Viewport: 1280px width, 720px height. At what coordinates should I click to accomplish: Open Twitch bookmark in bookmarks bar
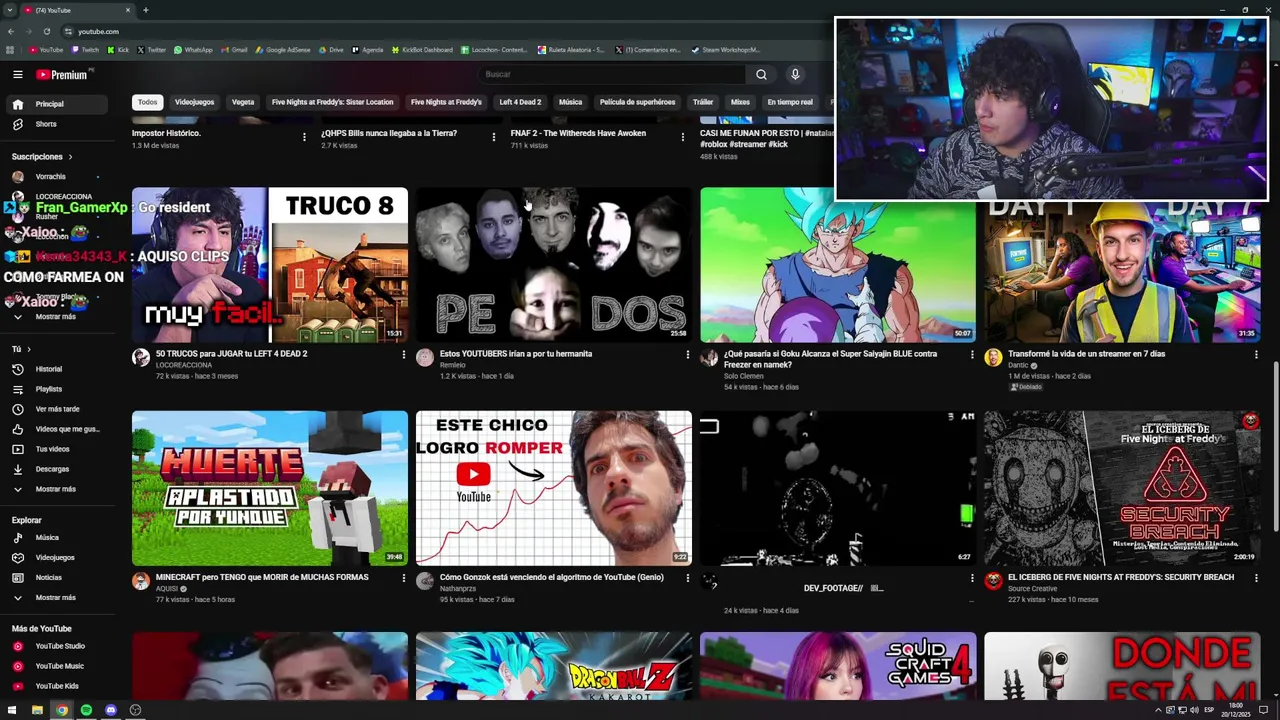(x=84, y=50)
